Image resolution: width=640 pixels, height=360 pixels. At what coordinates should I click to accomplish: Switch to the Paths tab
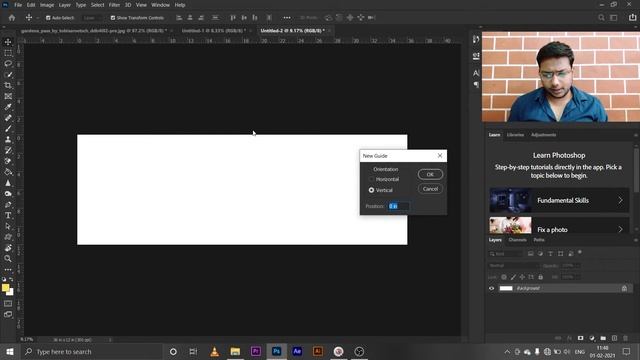[x=539, y=240]
